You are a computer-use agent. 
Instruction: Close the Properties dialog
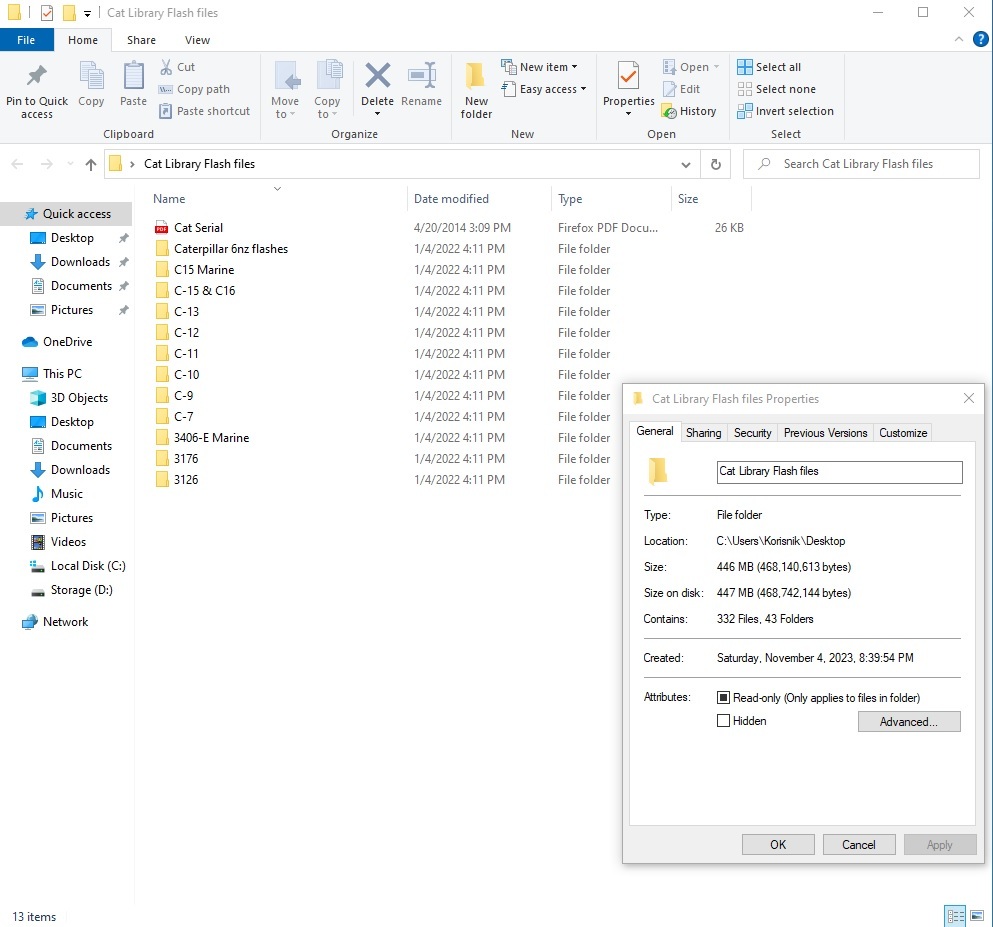(968, 398)
